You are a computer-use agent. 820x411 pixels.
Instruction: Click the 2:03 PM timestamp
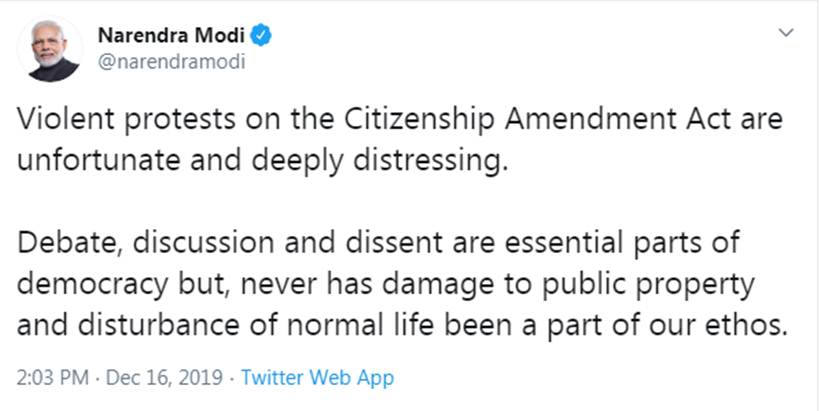click(52, 378)
